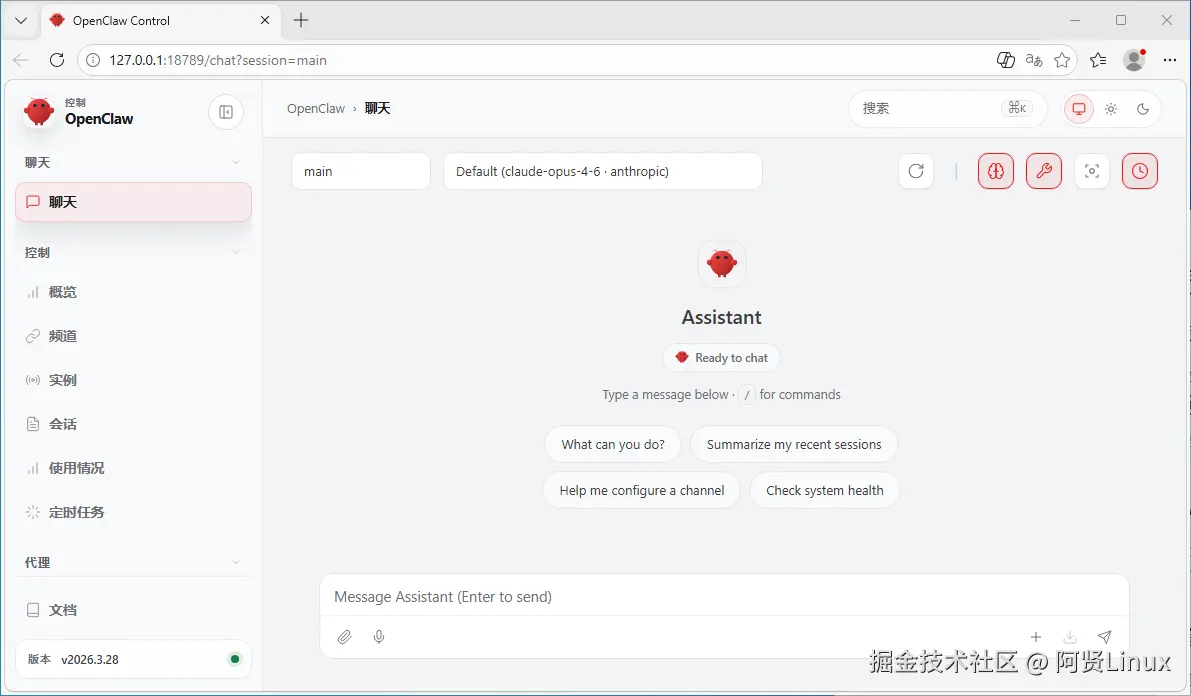
Task: Toggle the wrench tools icon button
Action: tap(1044, 171)
